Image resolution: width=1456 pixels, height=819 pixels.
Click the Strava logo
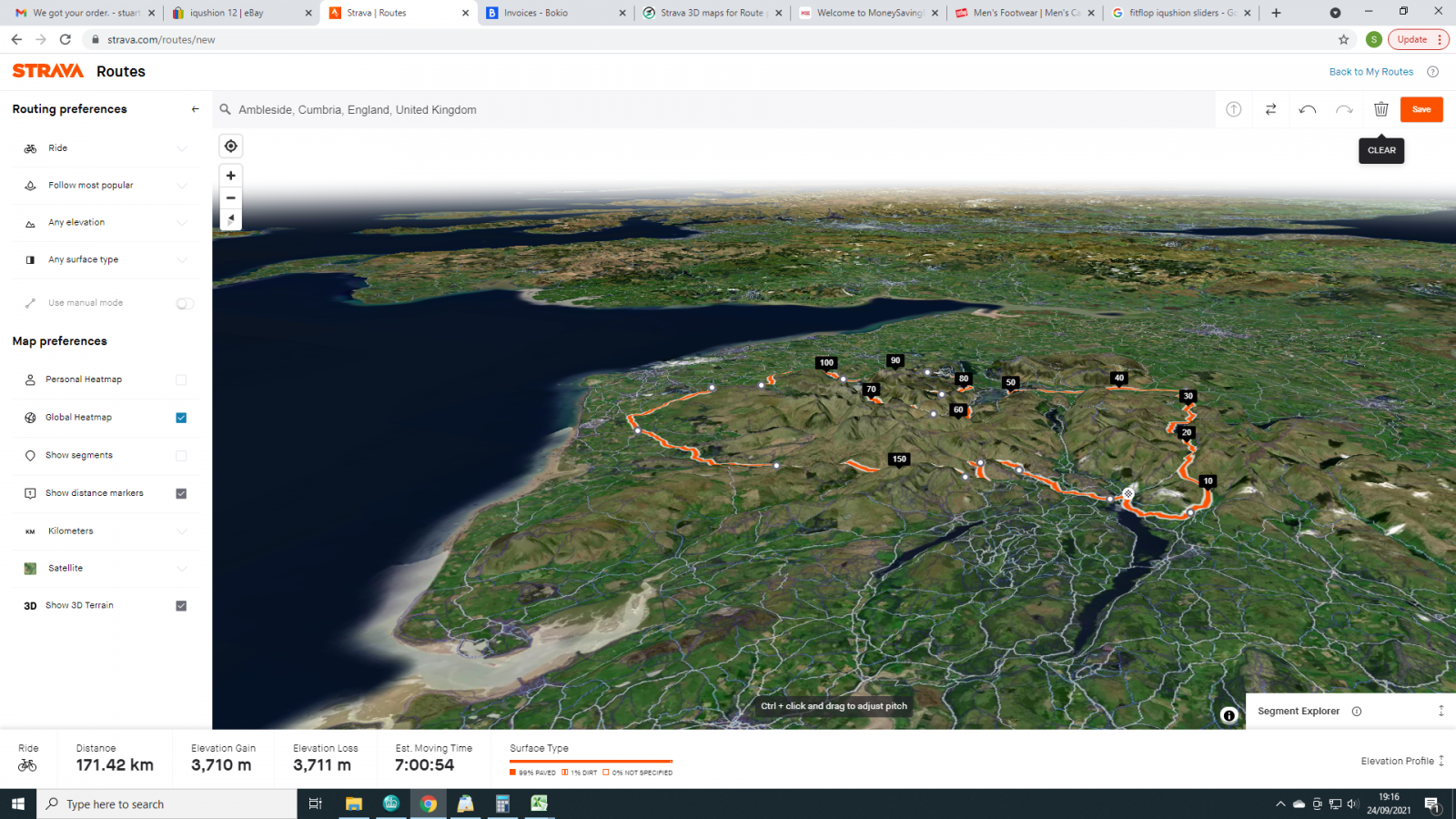coord(47,71)
